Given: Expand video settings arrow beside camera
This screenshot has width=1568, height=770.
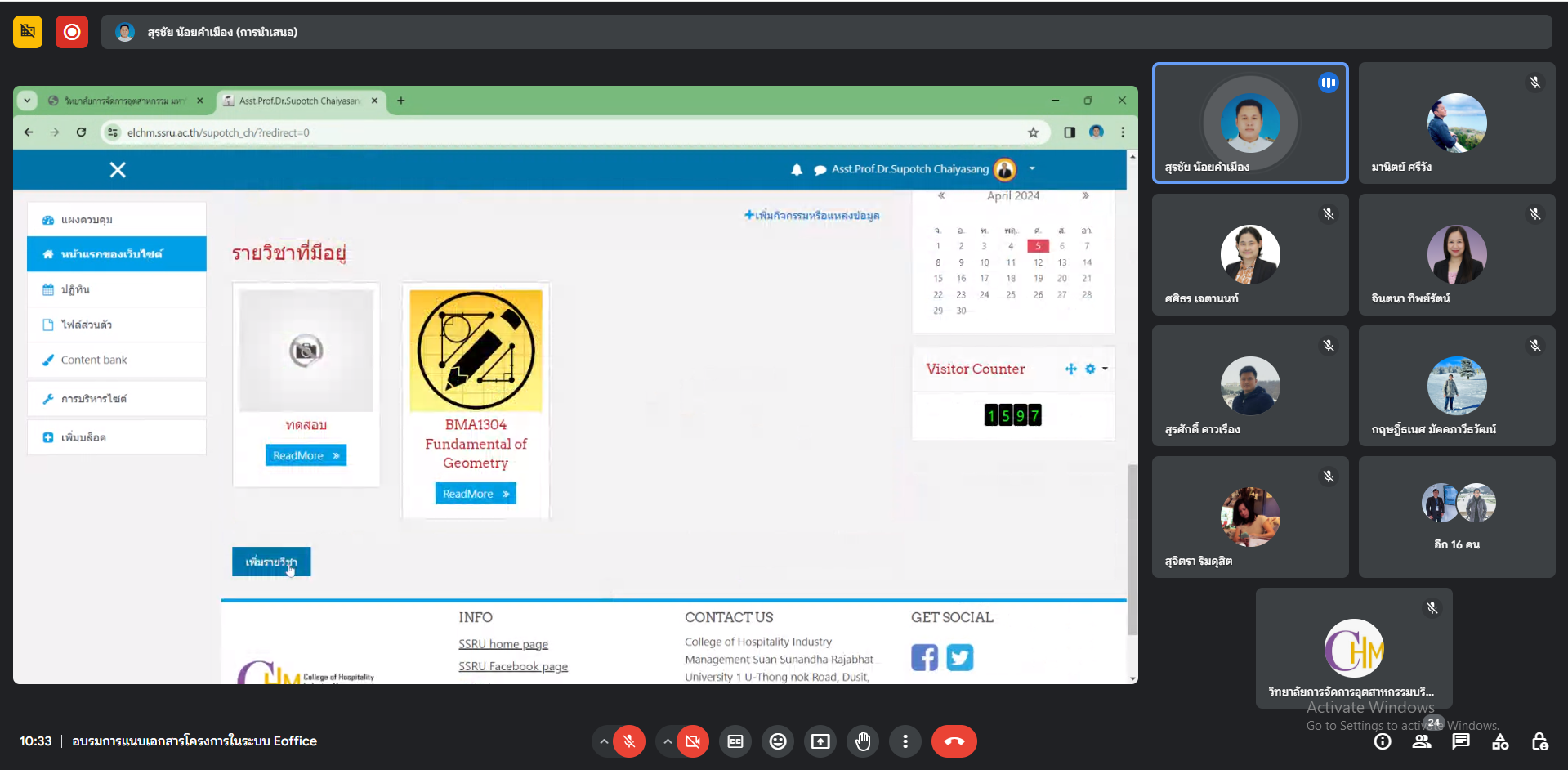Looking at the screenshot, I should coord(668,741).
